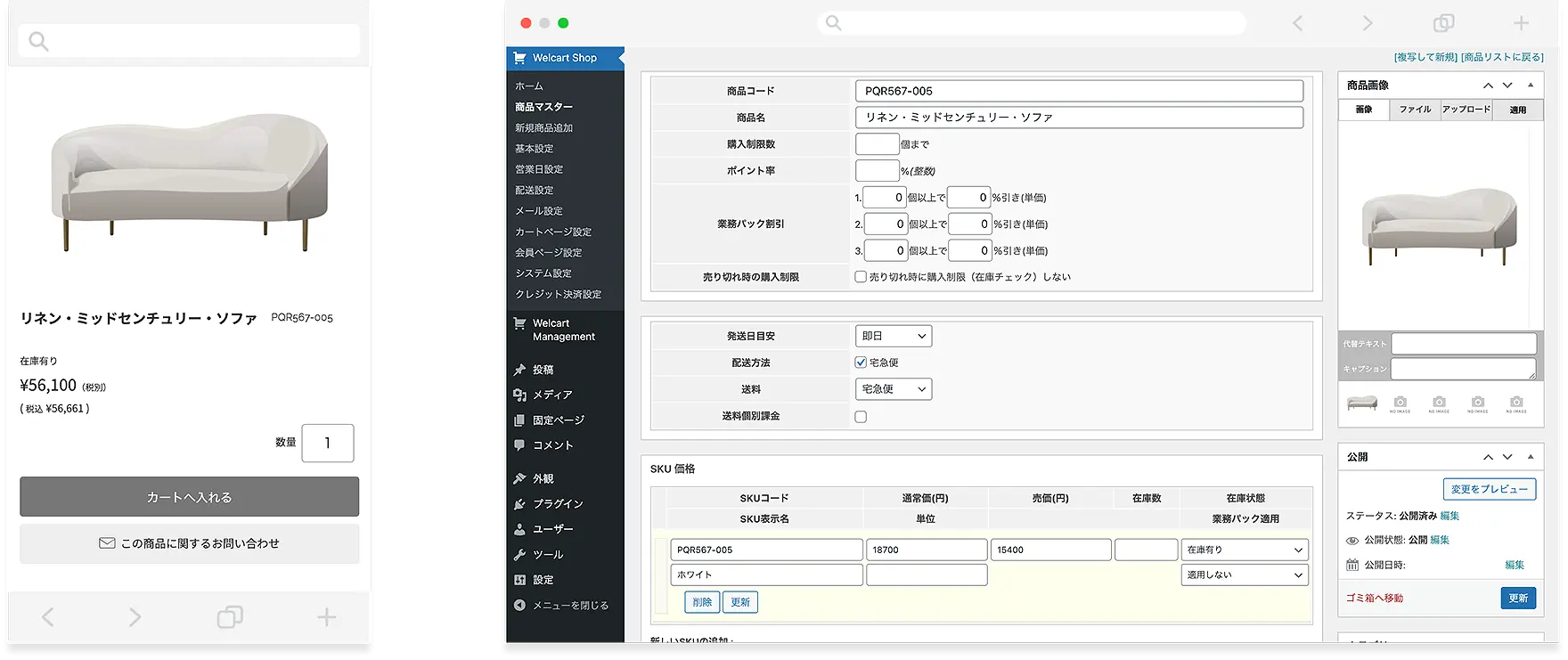Viewport: 1568px width, 660px height.
Task: Click the Welcart Shop cart icon in sidebar
Action: pos(519,58)
